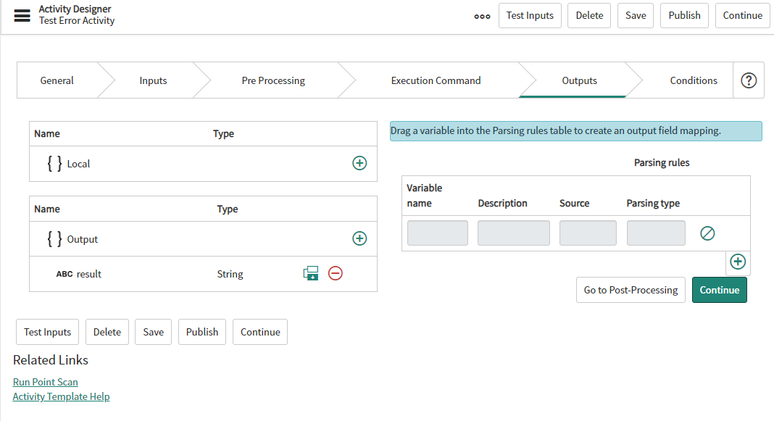This screenshot has height=421, width=774.
Task: Click the bottom Save button
Action: [153, 332]
